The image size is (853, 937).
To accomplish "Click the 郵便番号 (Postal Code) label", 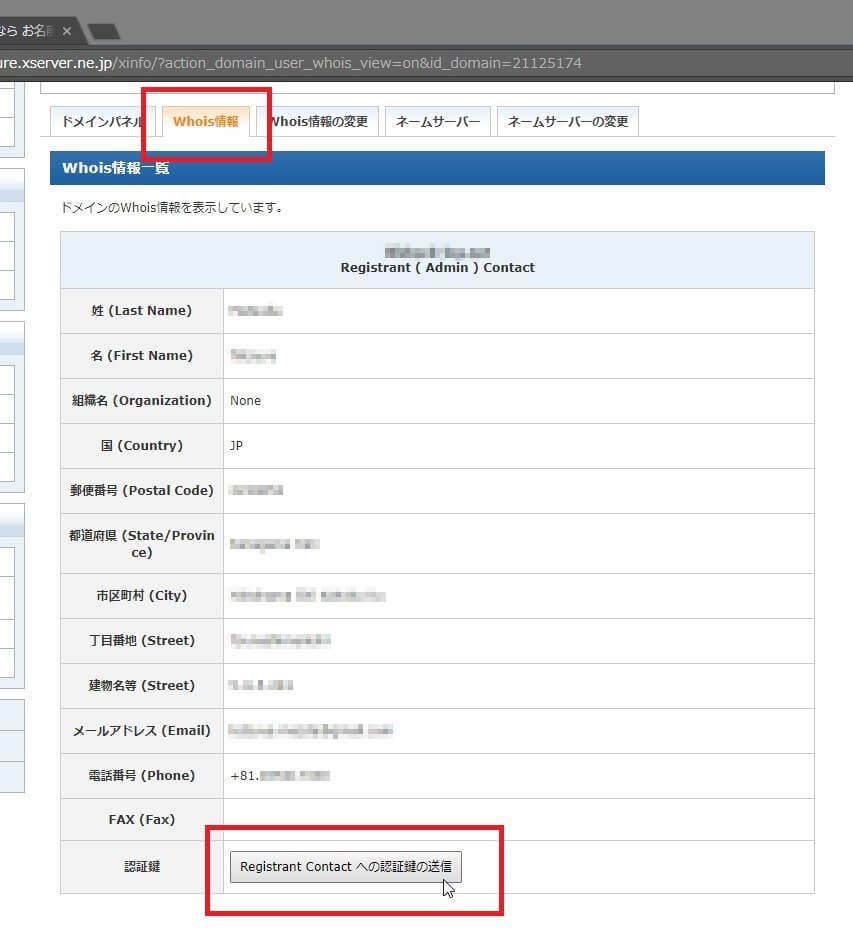I will point(141,491).
